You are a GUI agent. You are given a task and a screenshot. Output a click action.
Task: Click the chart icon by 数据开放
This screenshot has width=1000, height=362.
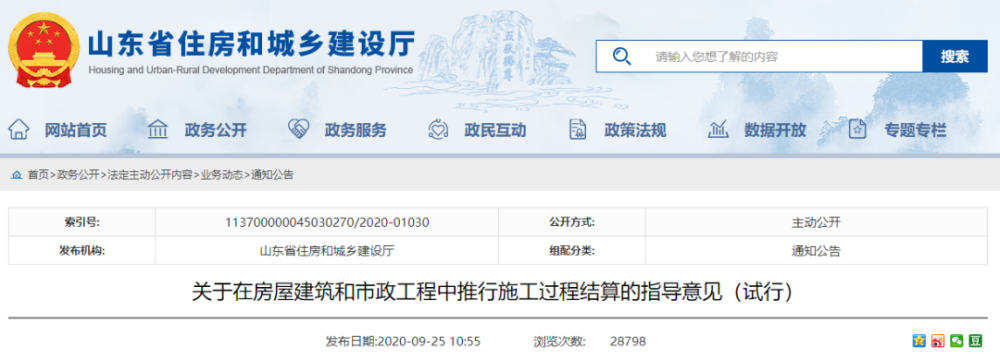(x=717, y=129)
